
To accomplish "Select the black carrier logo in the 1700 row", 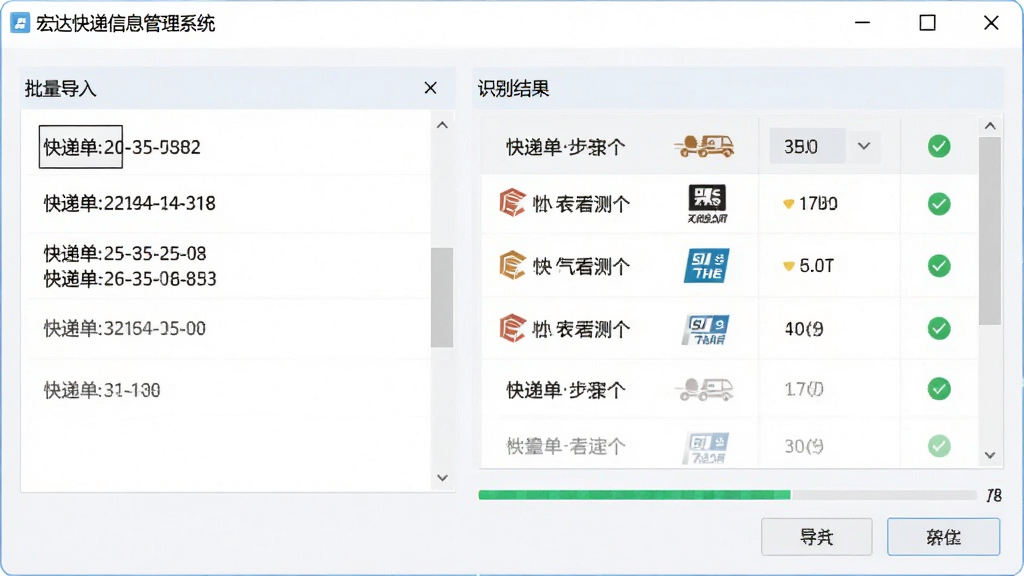I will (707, 204).
